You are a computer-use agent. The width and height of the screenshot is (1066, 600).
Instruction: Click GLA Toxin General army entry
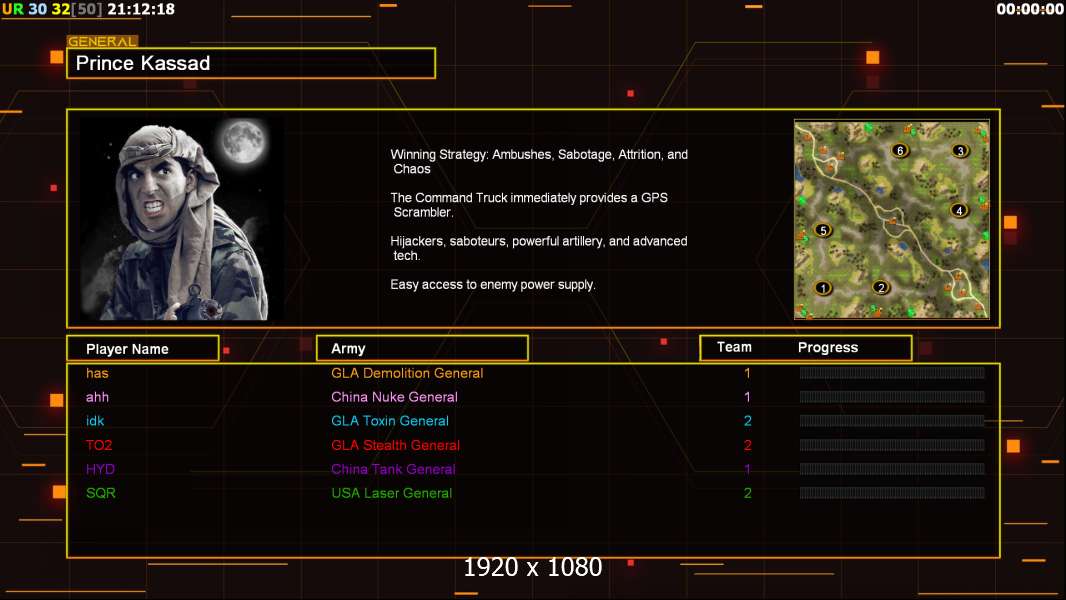[390, 421]
